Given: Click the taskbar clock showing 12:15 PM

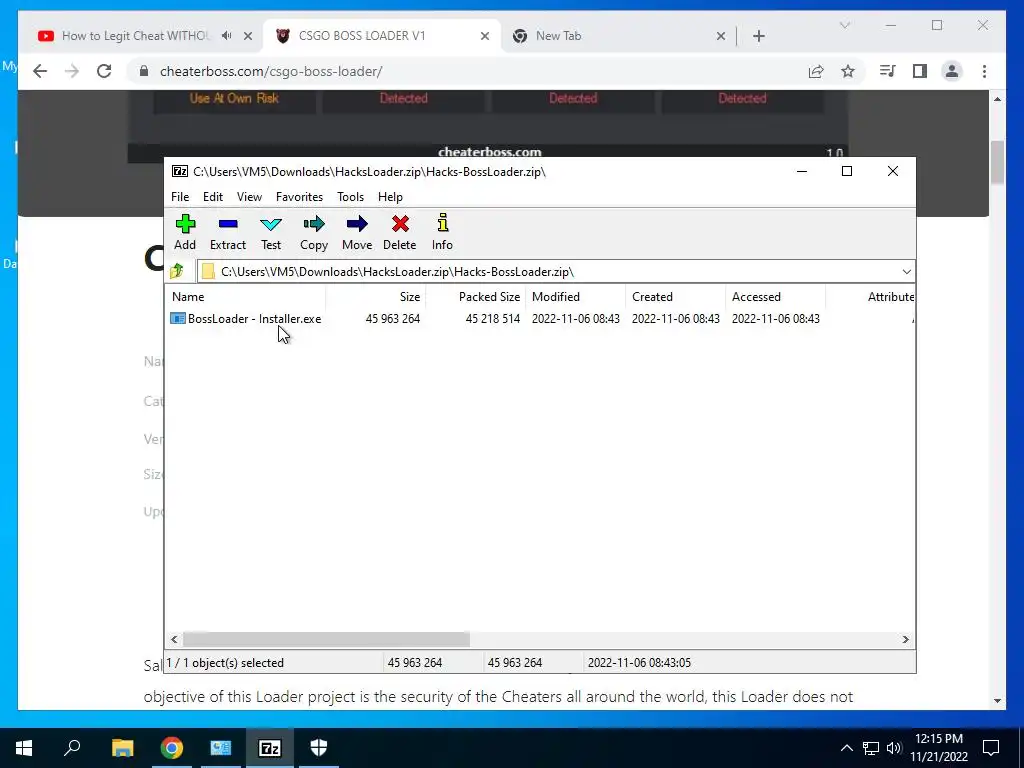Looking at the screenshot, I should (x=939, y=748).
